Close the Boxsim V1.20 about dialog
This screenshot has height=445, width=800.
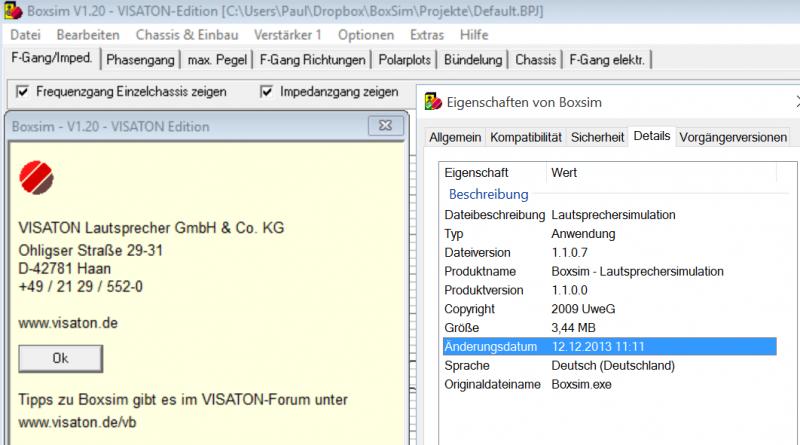click(x=386, y=126)
